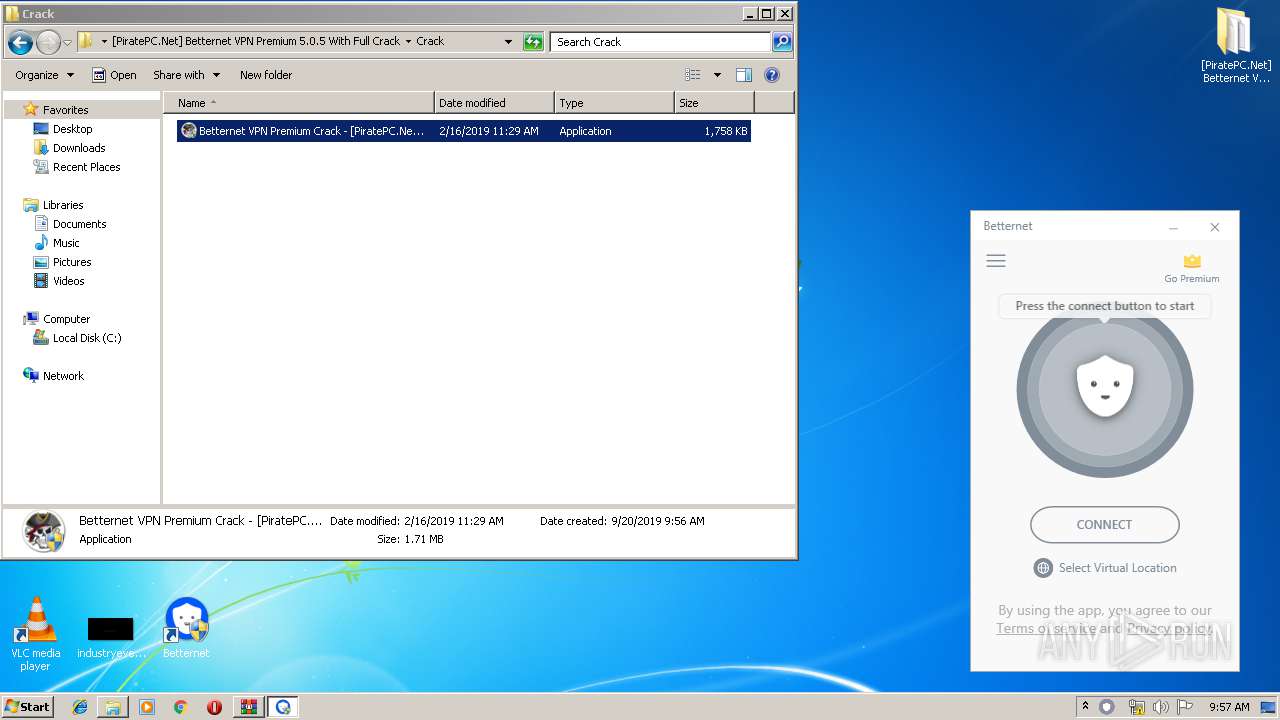Open the [PiratePC.Net] Betternet folder on desktop

pyautogui.click(x=1236, y=45)
